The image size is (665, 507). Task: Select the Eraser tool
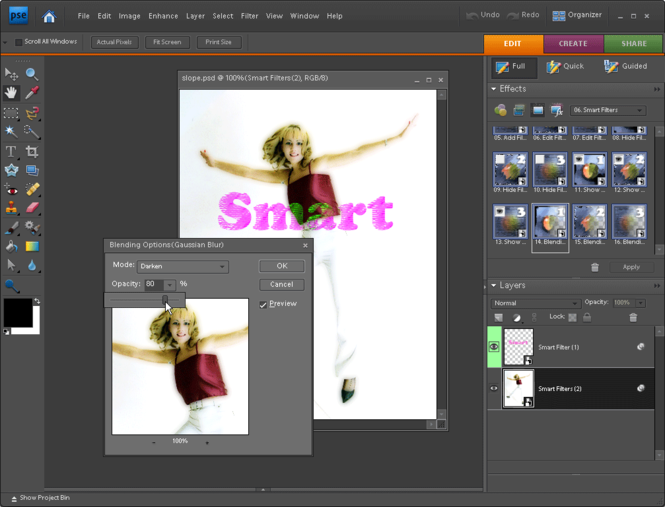coord(32,208)
